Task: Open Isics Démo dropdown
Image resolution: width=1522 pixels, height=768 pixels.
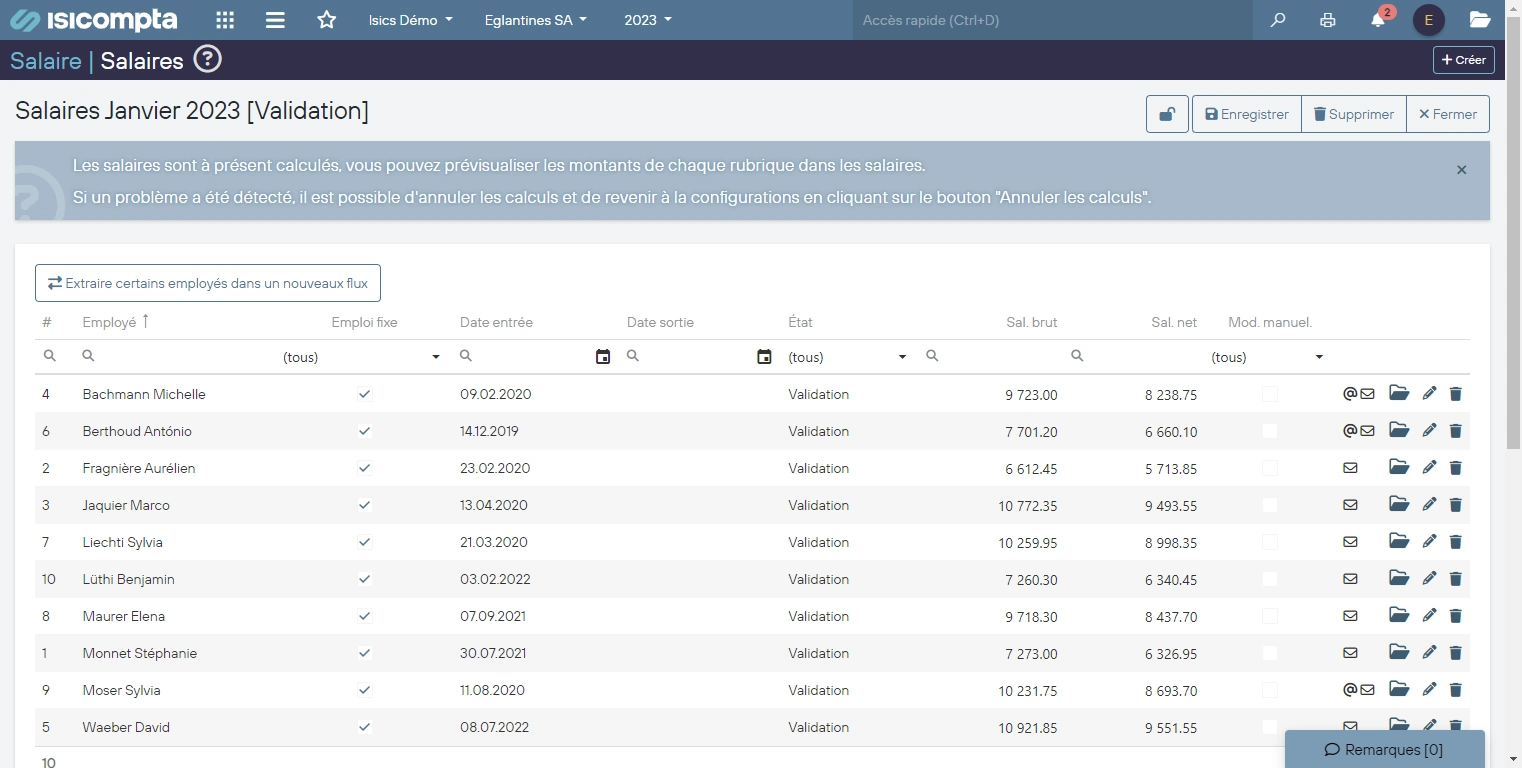Action: pos(410,20)
